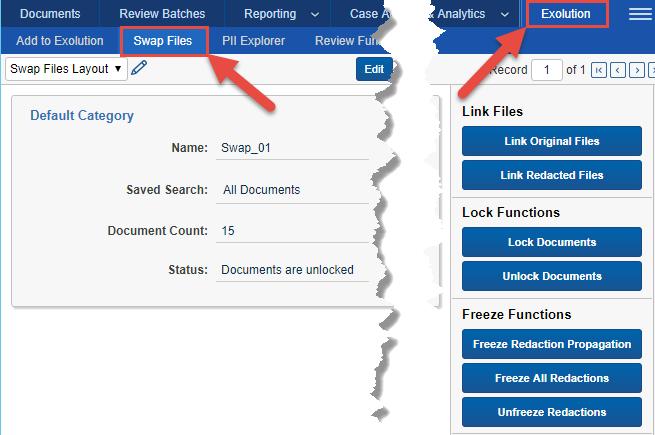Click the Swap_01 name value
The width and height of the screenshot is (655, 435).
tap(246, 148)
